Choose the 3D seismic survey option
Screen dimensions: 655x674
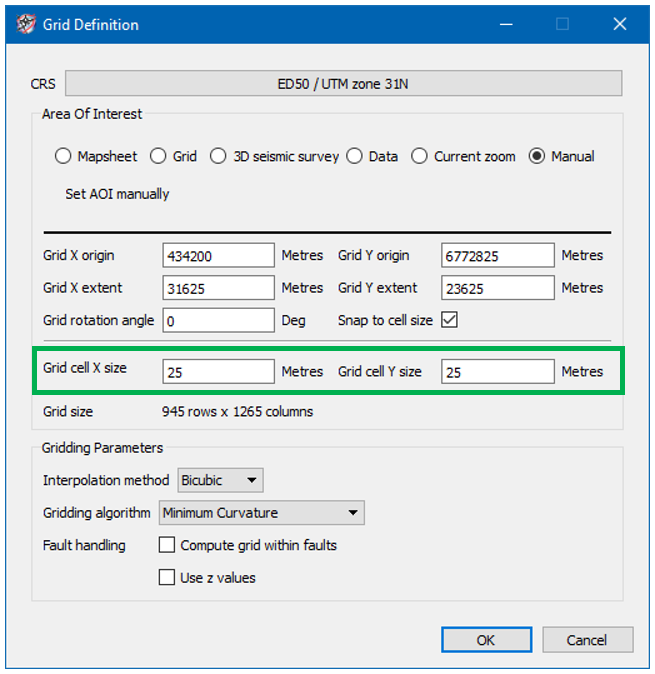point(219,156)
